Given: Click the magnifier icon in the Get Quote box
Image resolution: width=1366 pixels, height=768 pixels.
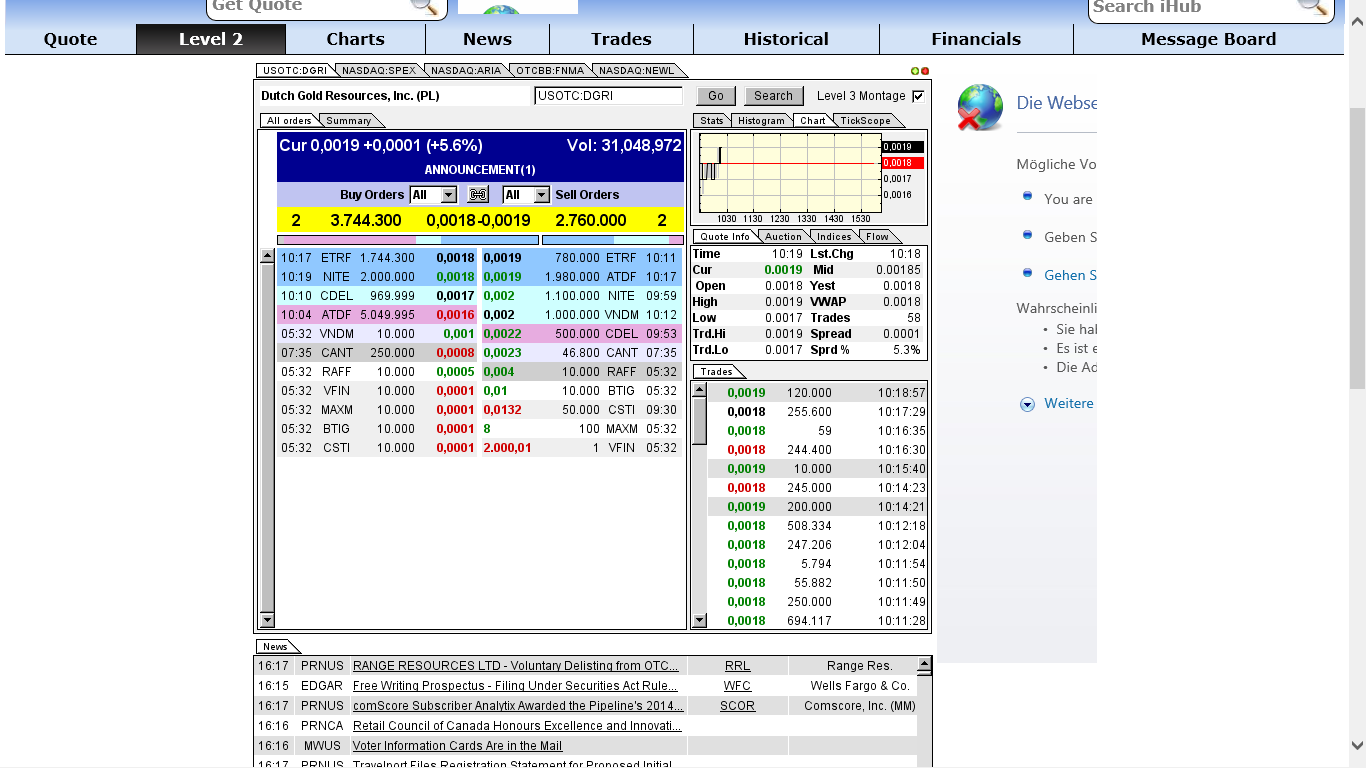Looking at the screenshot, I should [424, 7].
